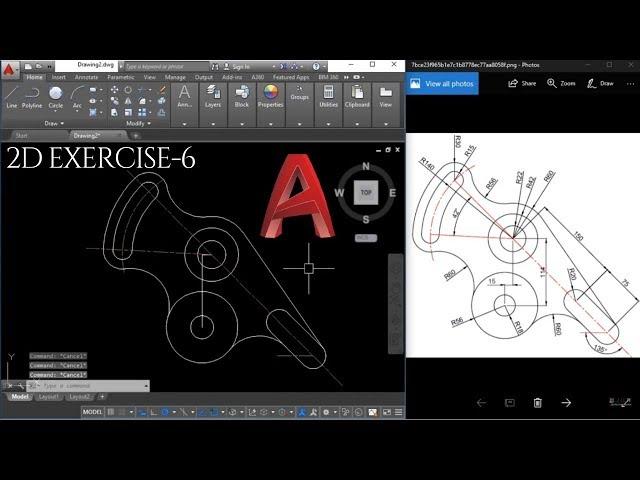This screenshot has width=640, height=480.
Task: Select the Explode tool
Action: coord(162,101)
